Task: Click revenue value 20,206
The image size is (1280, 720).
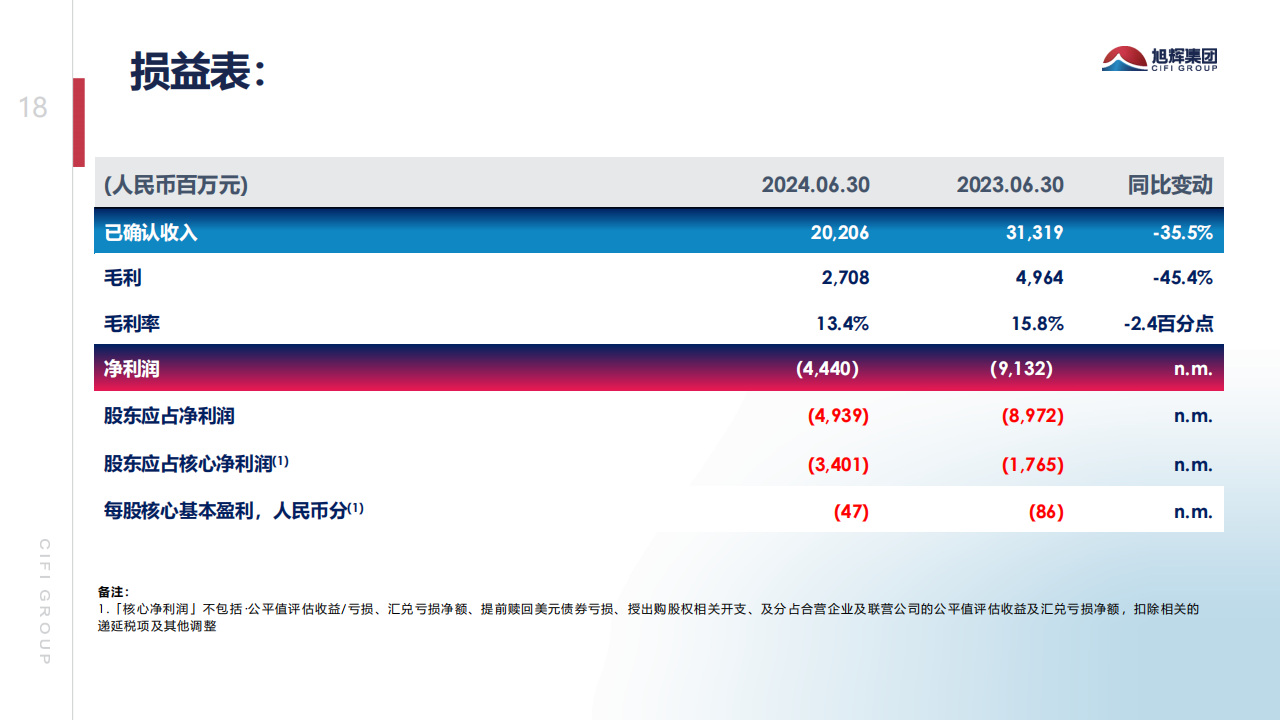Action: pos(839,233)
